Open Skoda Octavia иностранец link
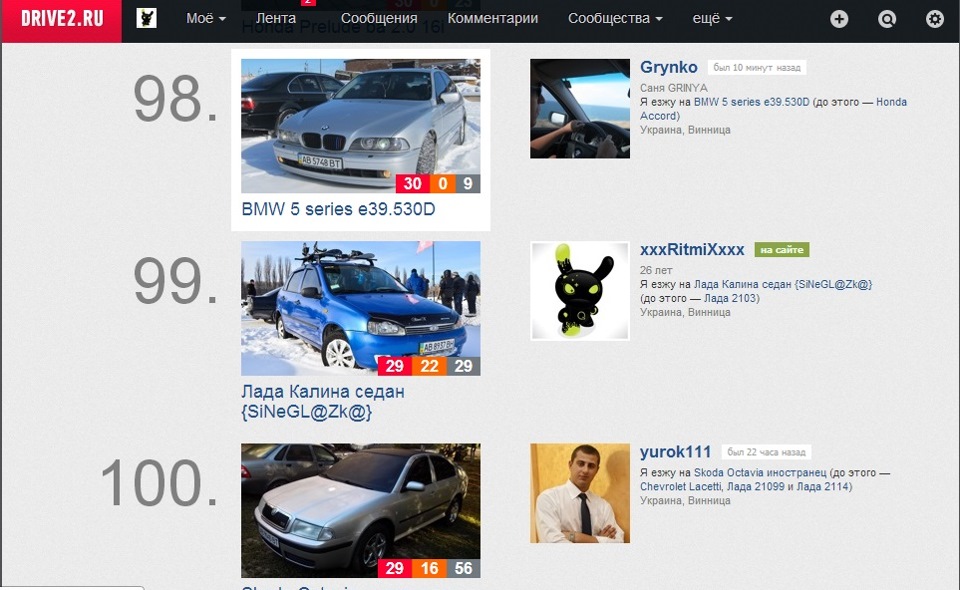The width and height of the screenshot is (960, 590). click(760, 472)
